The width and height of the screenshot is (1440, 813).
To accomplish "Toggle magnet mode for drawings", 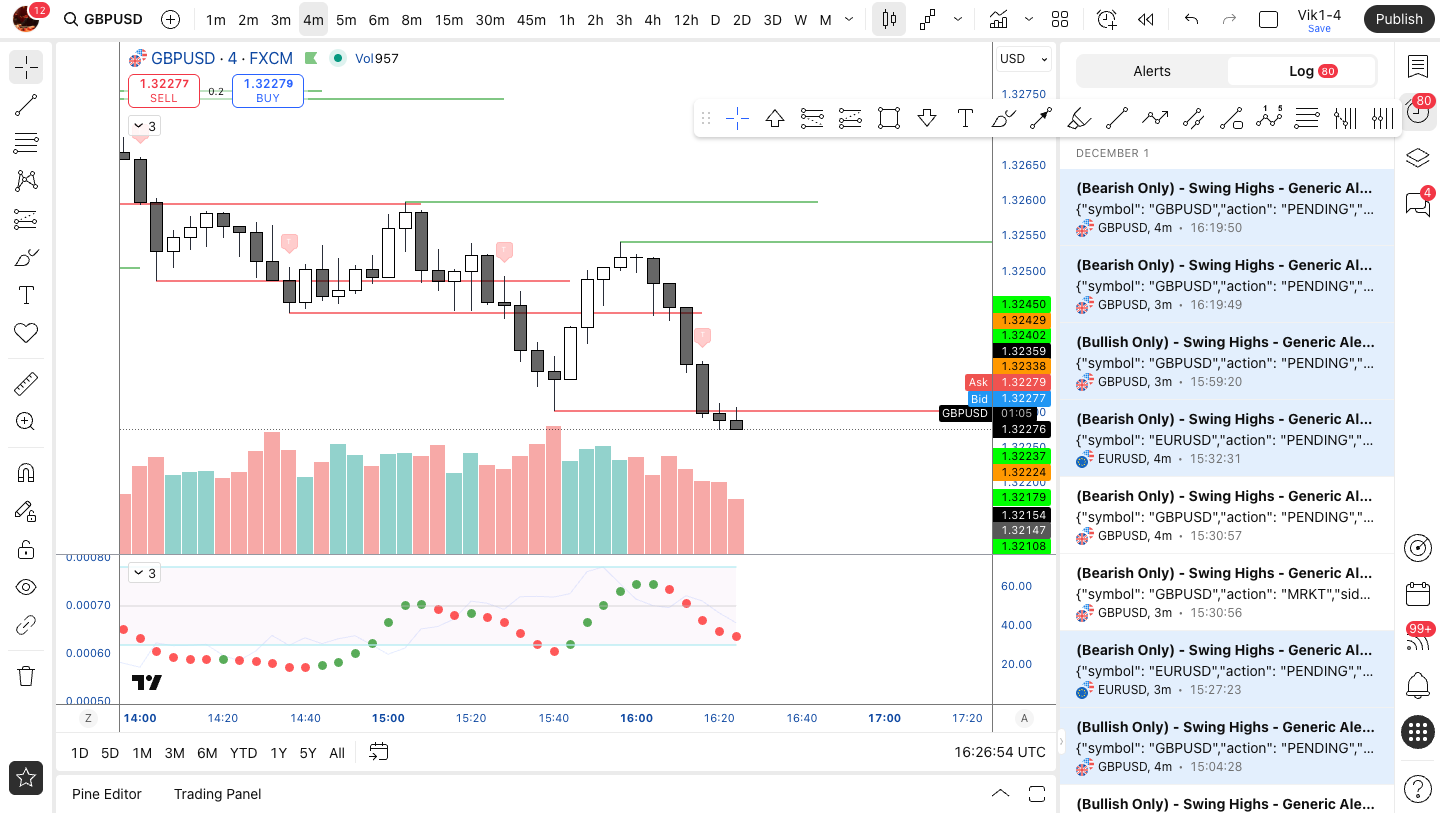I will [26, 473].
